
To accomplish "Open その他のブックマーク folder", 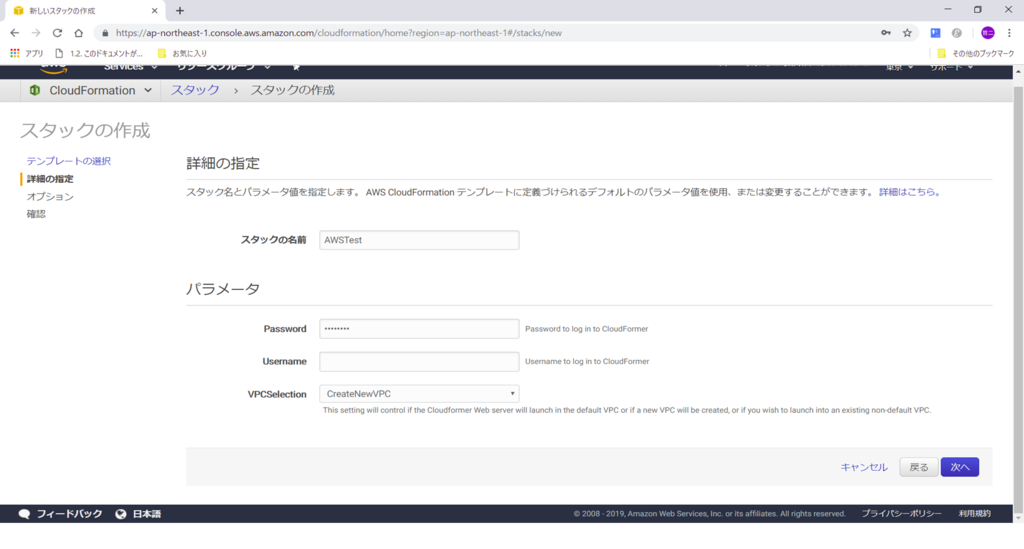I will [976, 53].
